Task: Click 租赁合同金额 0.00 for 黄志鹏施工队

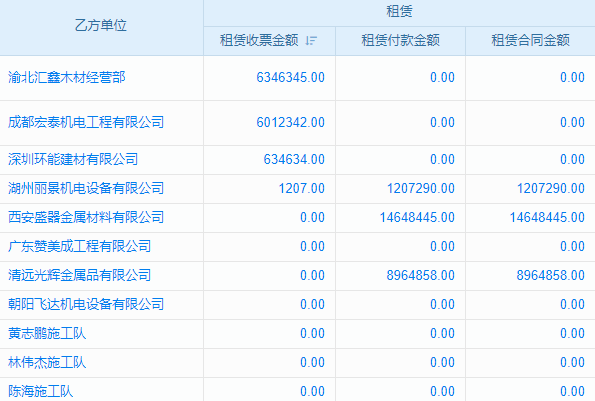Action: pyautogui.click(x=573, y=333)
